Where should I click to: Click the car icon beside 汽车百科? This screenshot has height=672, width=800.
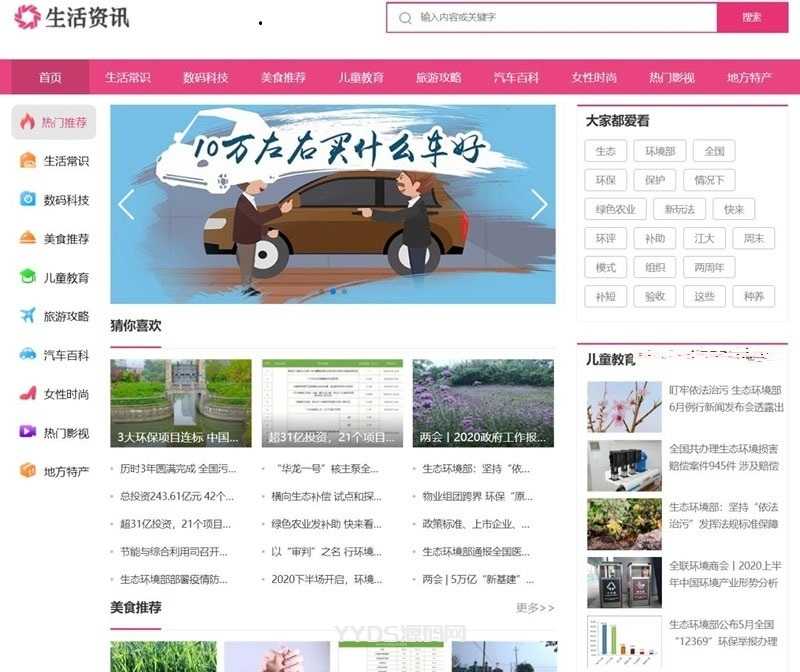[x=28, y=354]
